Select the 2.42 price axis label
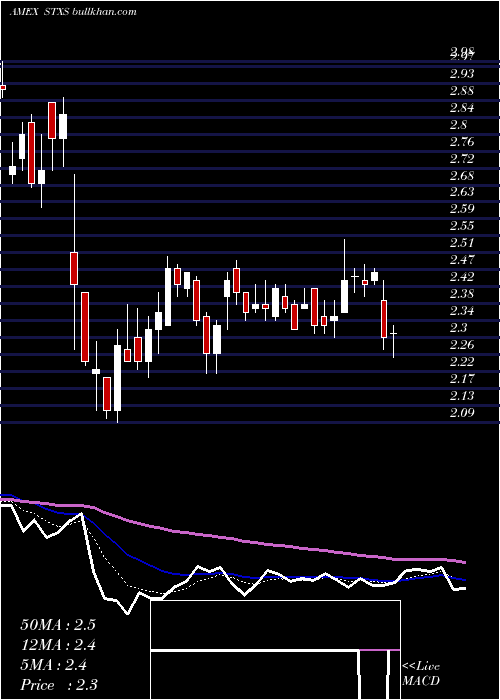Screen dimensions: 500x700 [462, 277]
